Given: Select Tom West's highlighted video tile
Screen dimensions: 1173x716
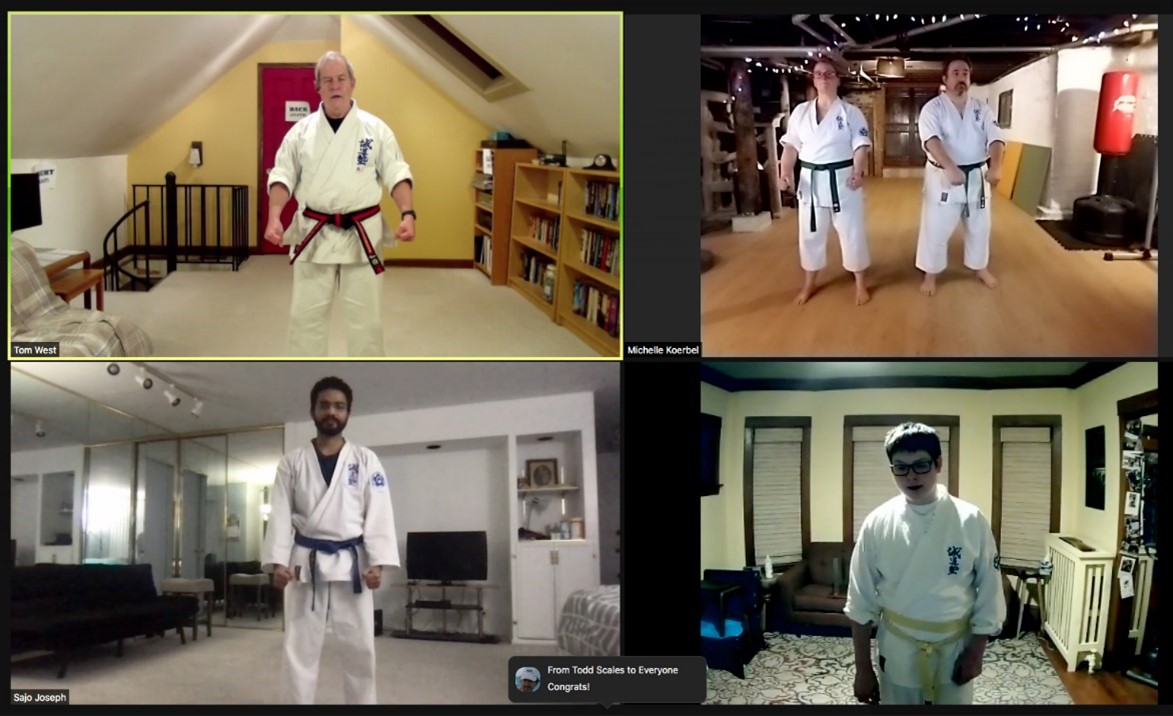Looking at the screenshot, I should pyautogui.click(x=315, y=186).
